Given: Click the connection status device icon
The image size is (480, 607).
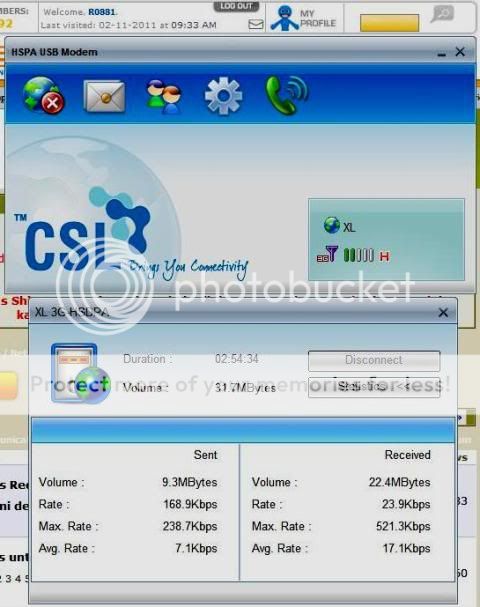Looking at the screenshot, I should point(80,373).
